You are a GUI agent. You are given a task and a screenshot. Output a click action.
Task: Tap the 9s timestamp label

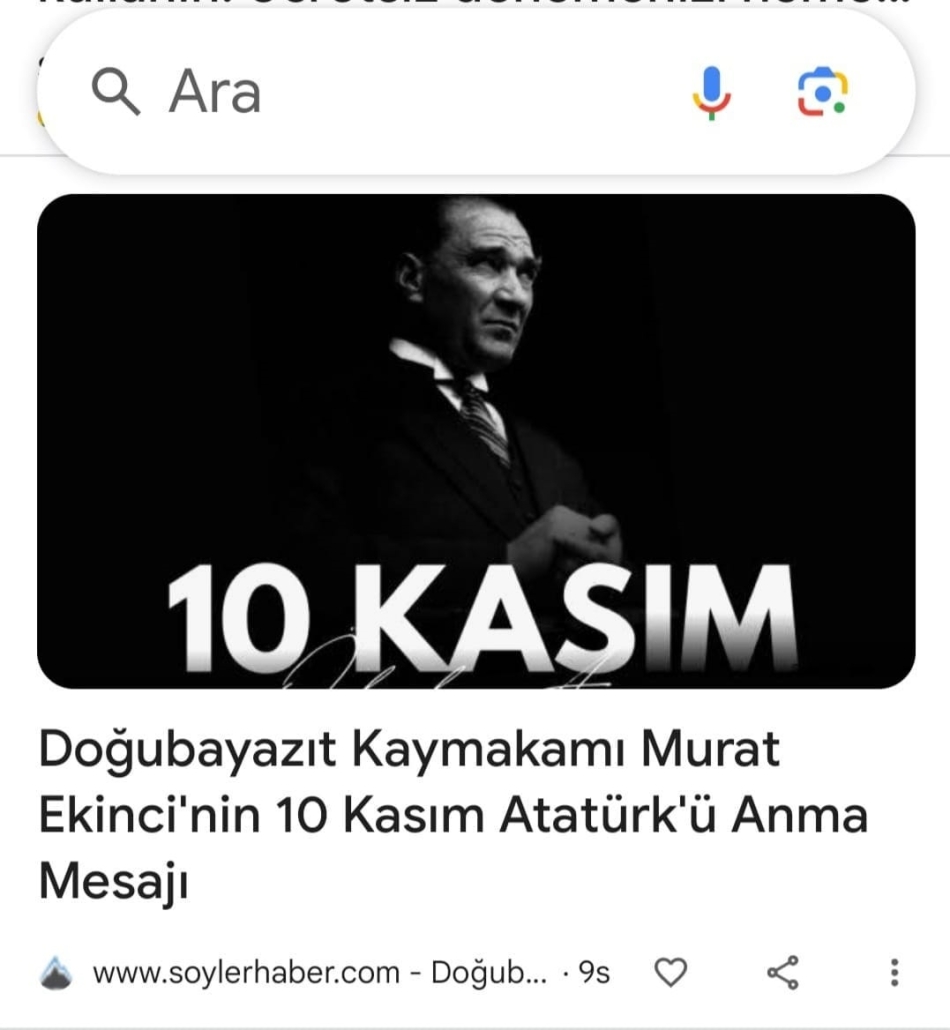(x=594, y=972)
